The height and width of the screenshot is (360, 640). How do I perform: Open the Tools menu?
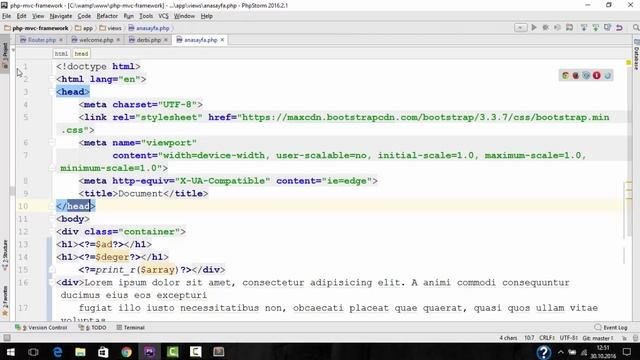tap(146, 16)
